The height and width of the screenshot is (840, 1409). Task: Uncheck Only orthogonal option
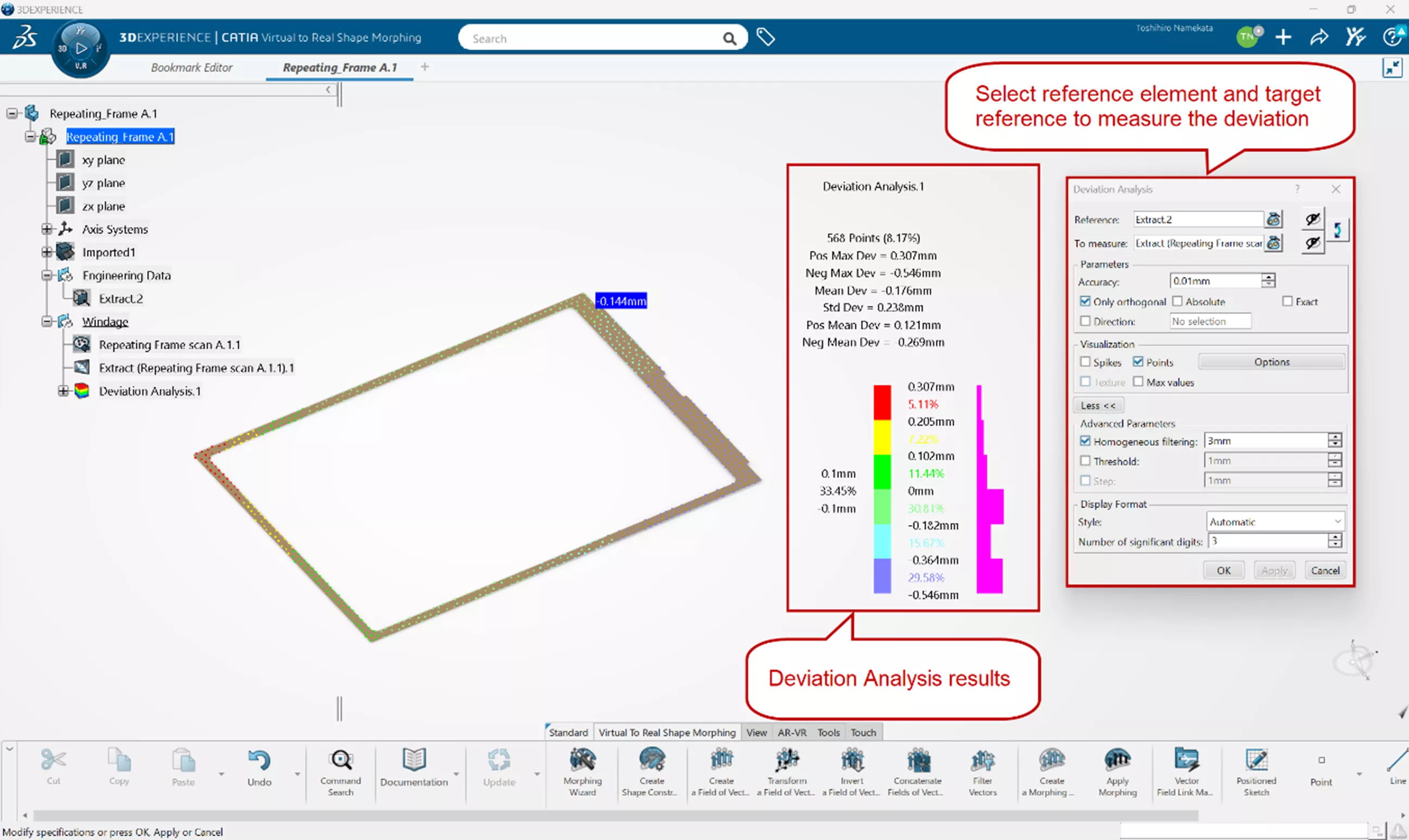[x=1084, y=301]
